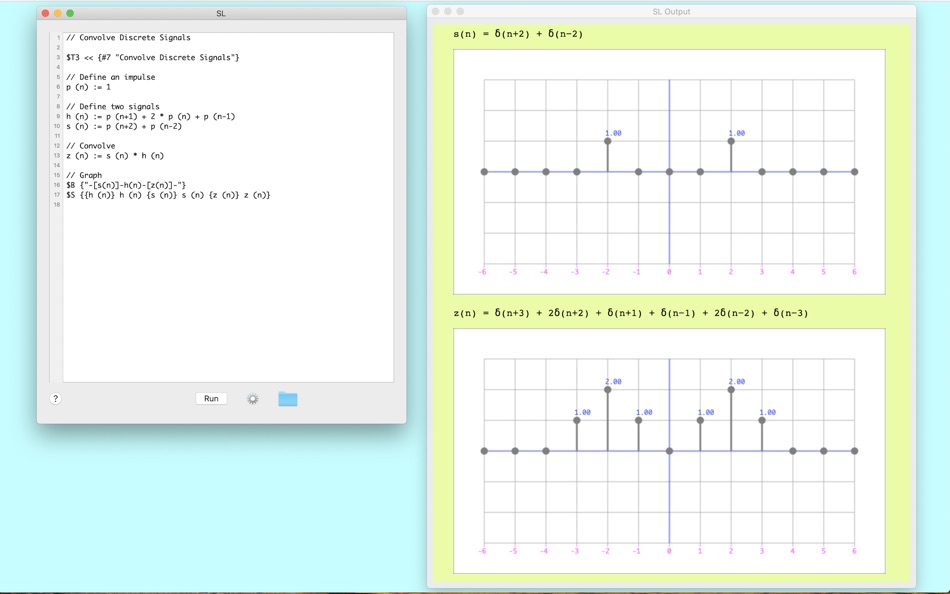The width and height of the screenshot is (950, 594).
Task: Click the 2.00 label at n=-2 in z(n) plot
Action: [x=613, y=381]
